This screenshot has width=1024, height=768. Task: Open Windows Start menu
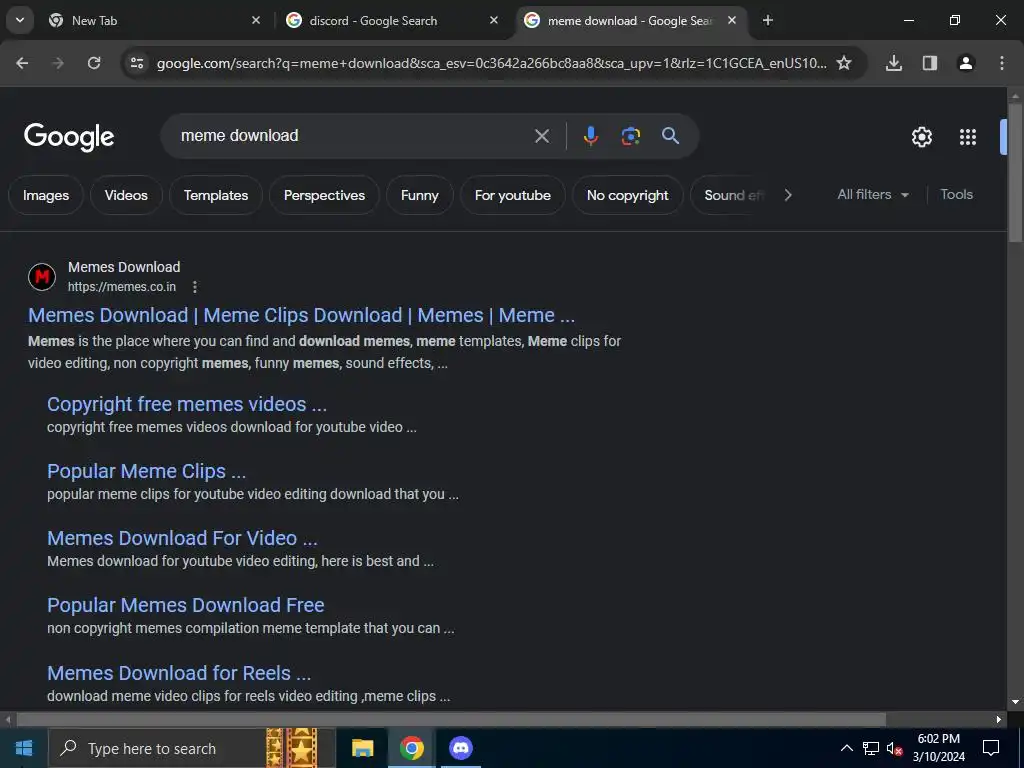click(x=24, y=748)
